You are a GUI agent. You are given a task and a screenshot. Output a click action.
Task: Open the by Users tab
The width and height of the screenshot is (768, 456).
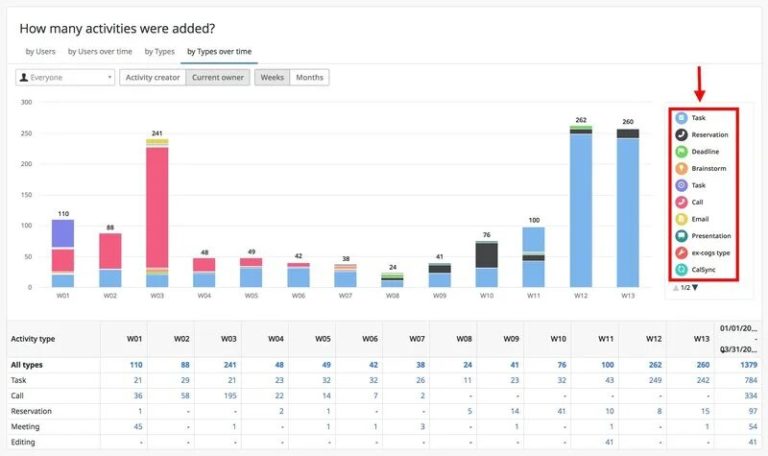40,51
